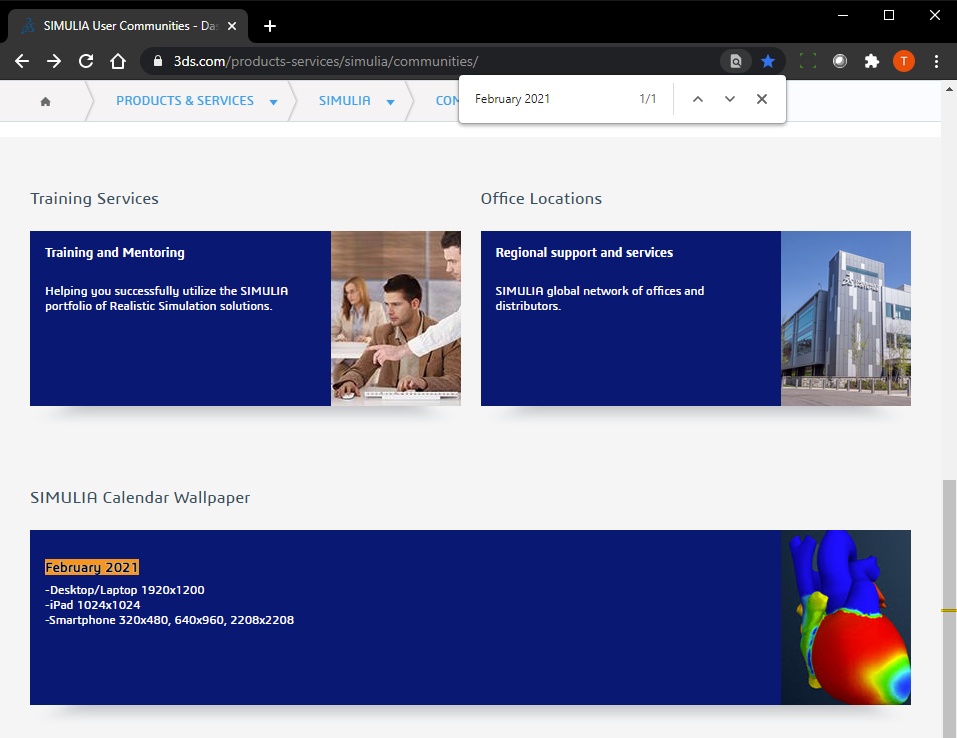Toggle the bookmark star for this page

pos(768,61)
